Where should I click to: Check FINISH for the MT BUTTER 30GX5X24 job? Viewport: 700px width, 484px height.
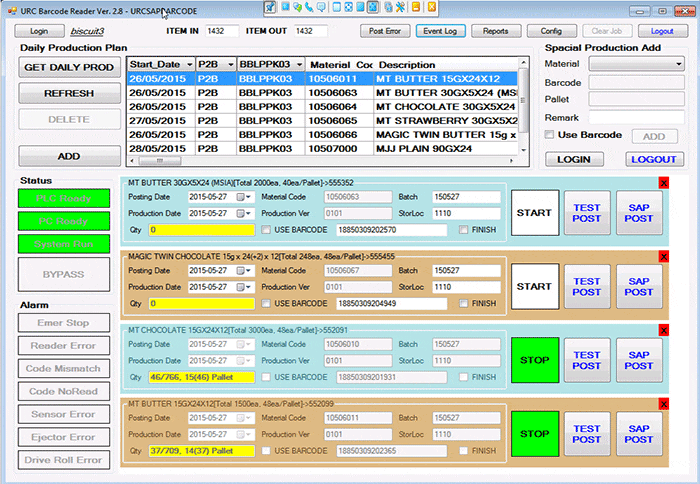pos(463,229)
